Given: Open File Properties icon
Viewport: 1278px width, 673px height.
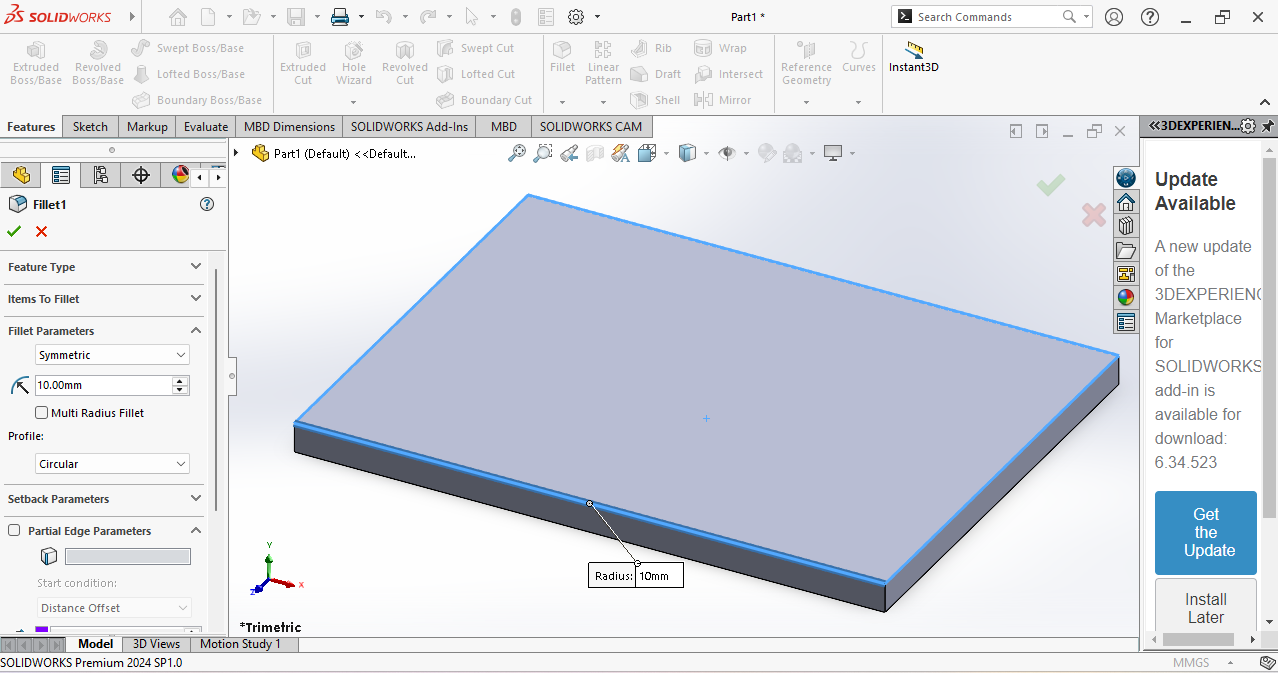Looking at the screenshot, I should click(x=545, y=17).
